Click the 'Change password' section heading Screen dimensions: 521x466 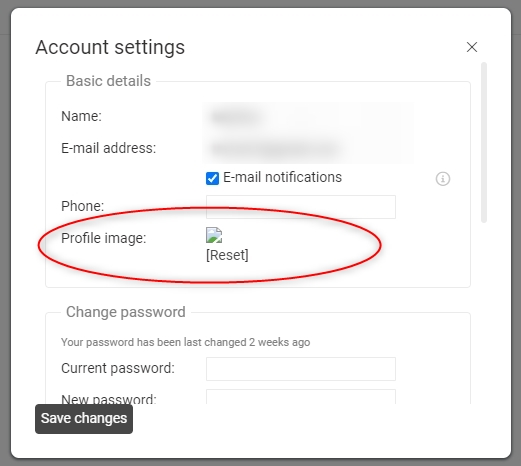click(x=126, y=312)
